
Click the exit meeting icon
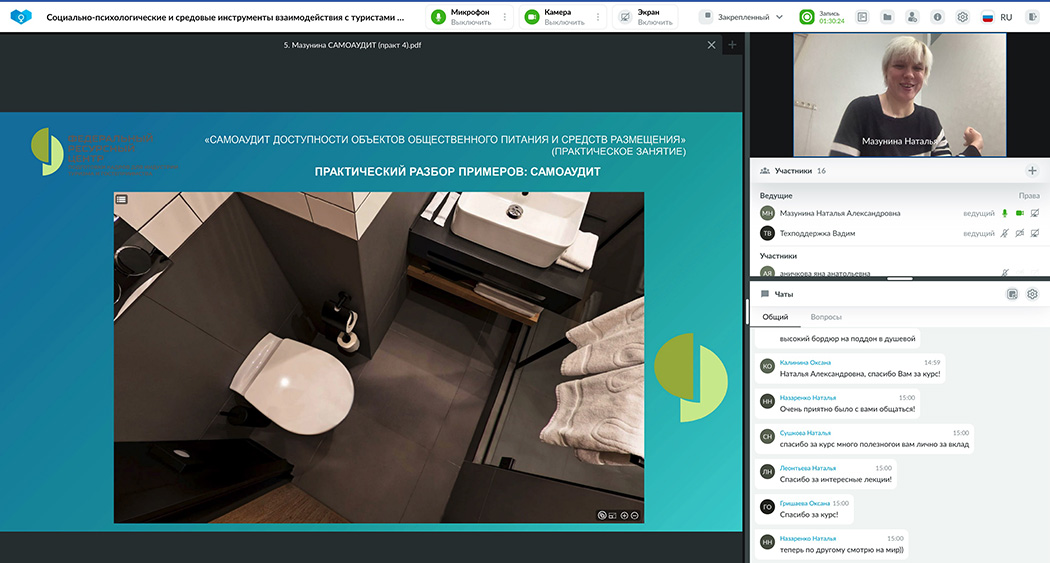click(1033, 17)
